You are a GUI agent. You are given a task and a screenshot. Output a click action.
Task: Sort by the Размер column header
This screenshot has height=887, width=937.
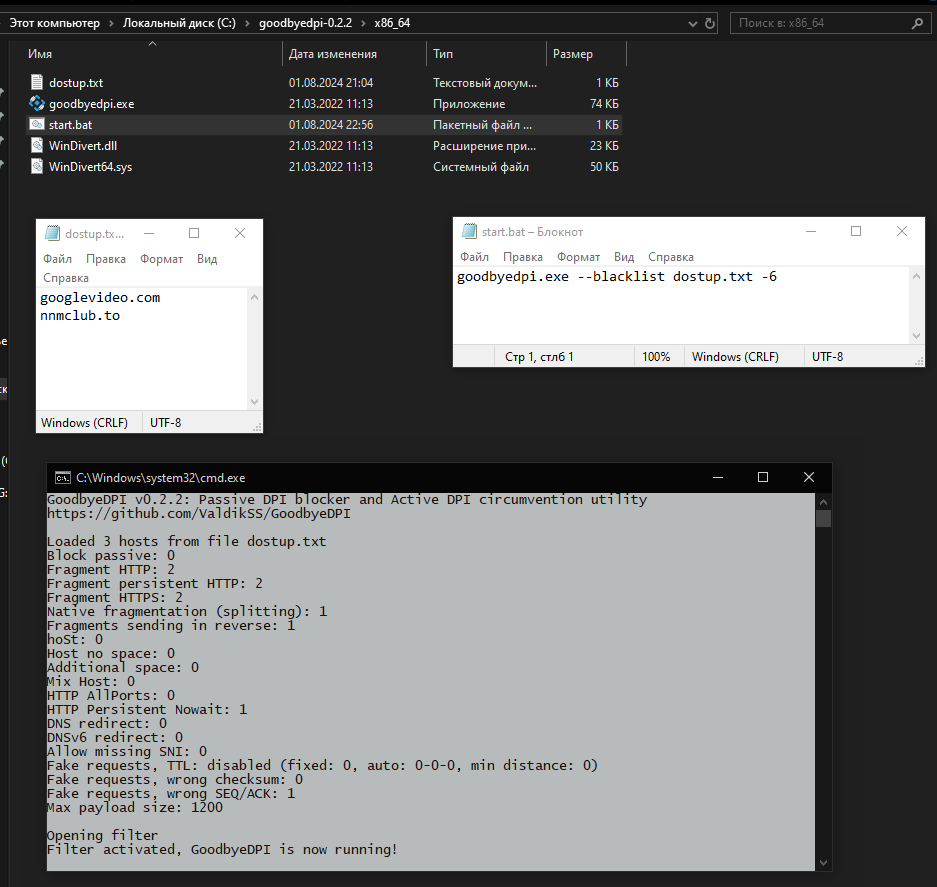[572, 54]
